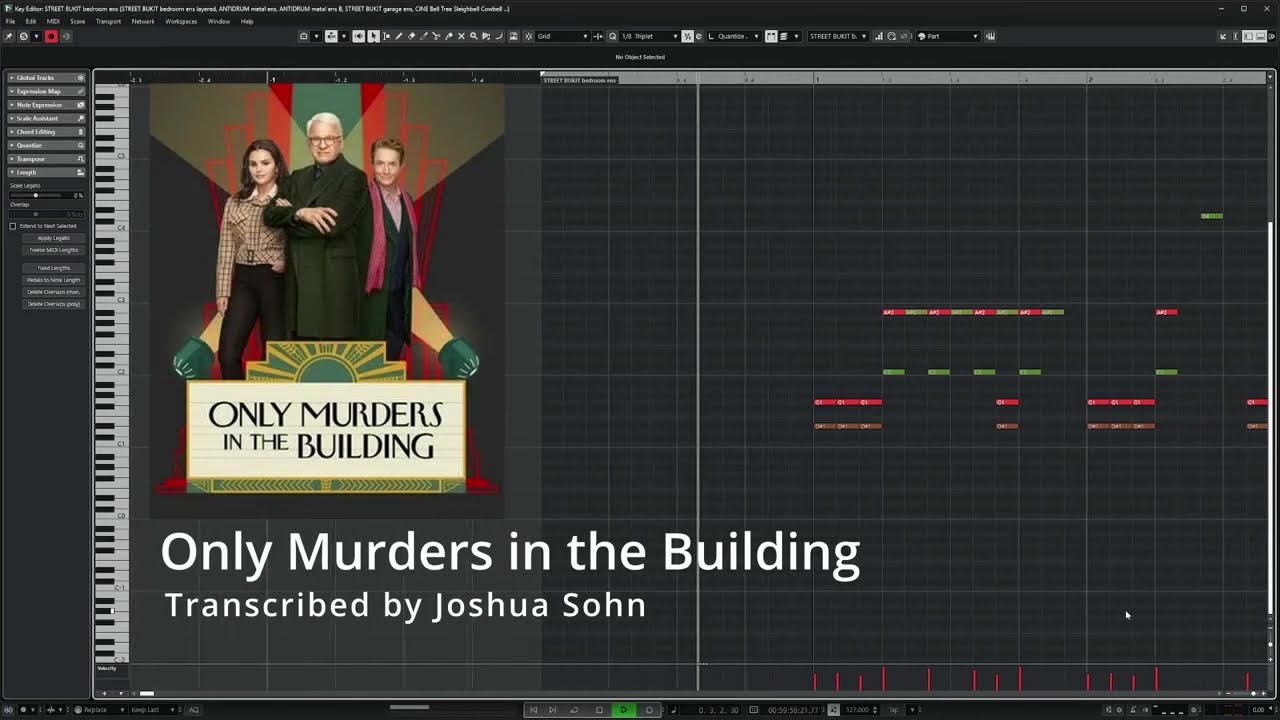The height and width of the screenshot is (720, 1280).
Task: Select the Mute X tool
Action: [461, 36]
